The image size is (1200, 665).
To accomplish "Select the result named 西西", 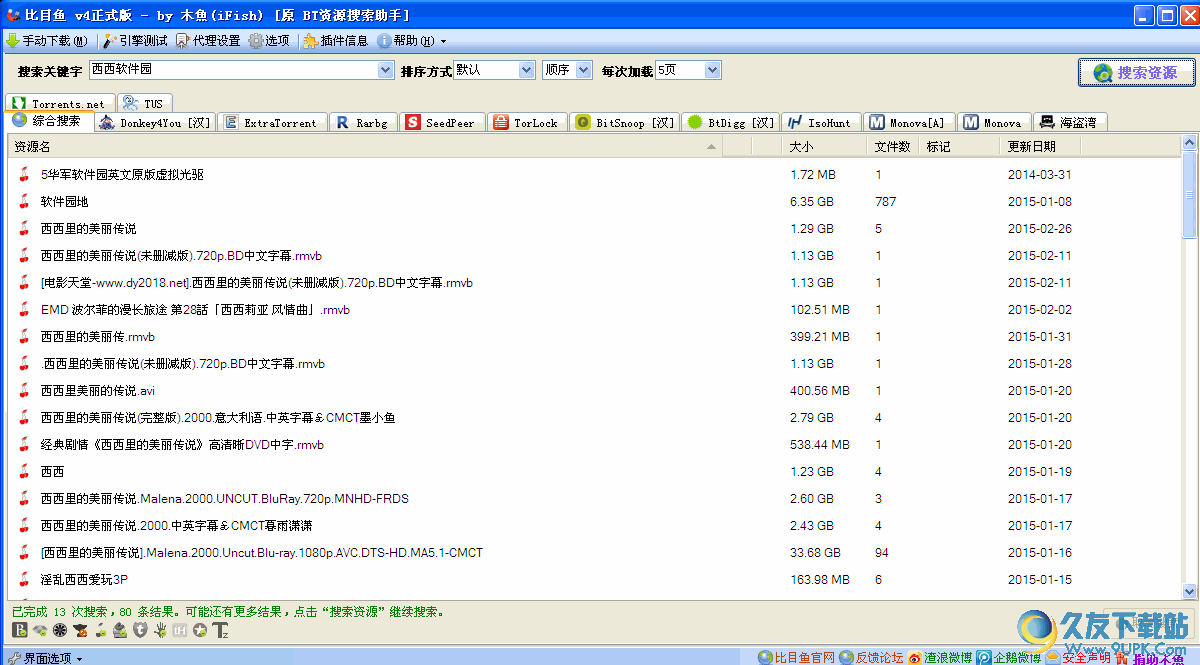I will click(52, 472).
